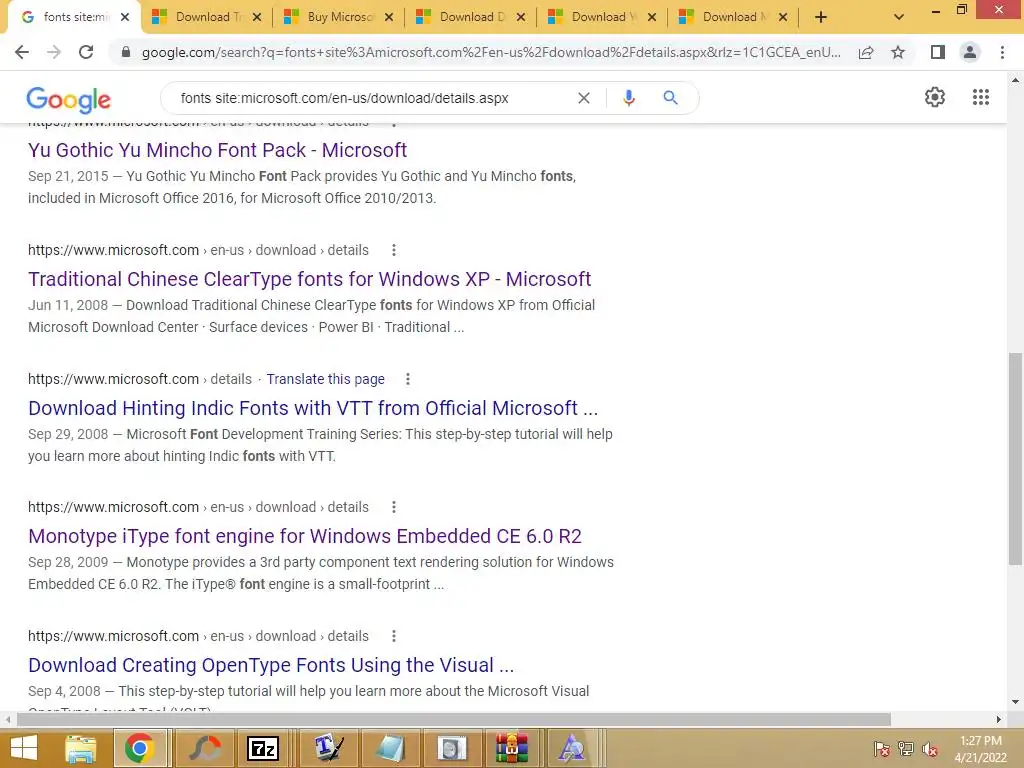This screenshot has height=768, width=1024.
Task: Start search by voice microphone
Action: tap(628, 98)
